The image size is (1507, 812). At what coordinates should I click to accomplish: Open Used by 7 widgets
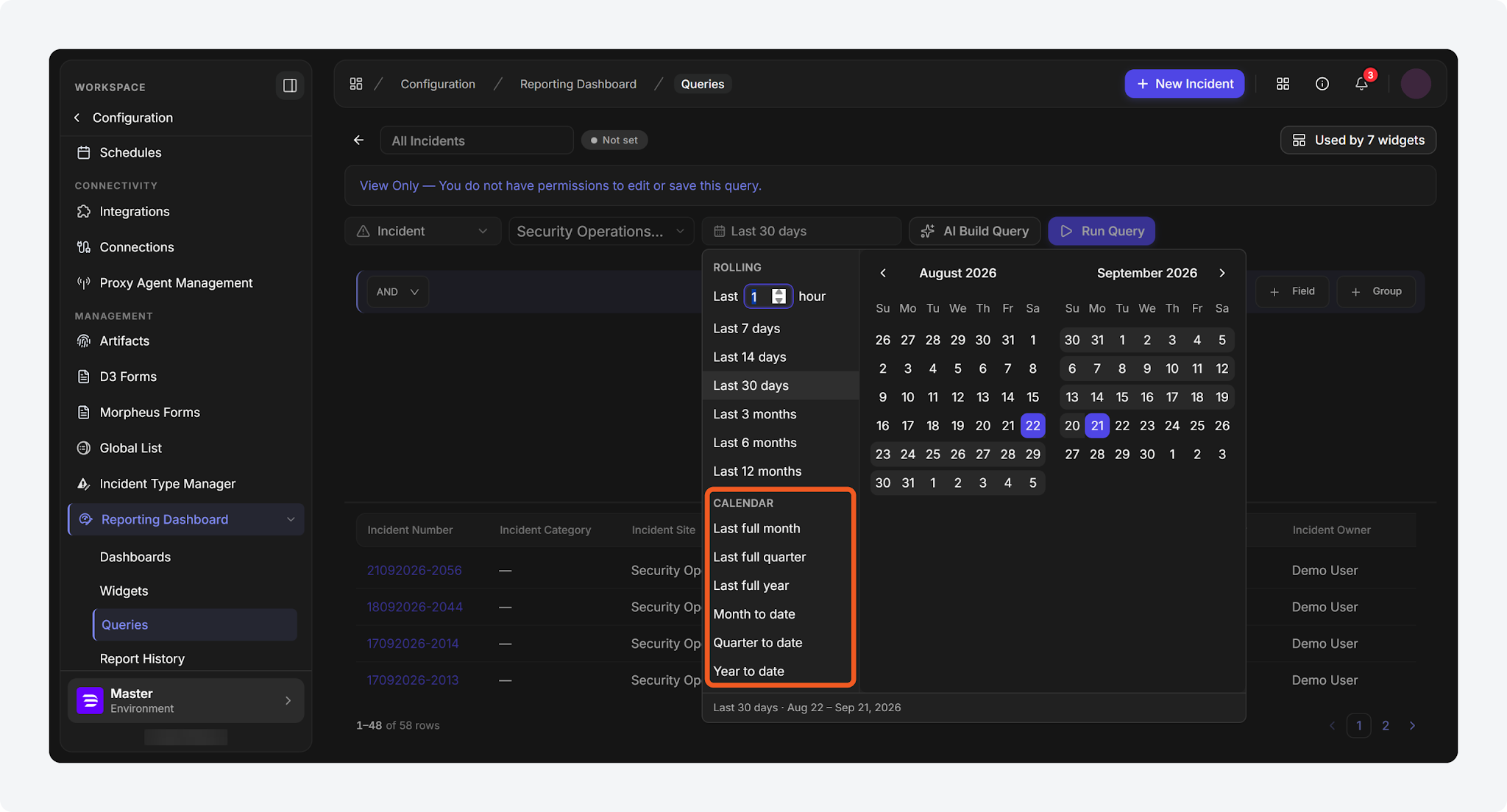1358,140
